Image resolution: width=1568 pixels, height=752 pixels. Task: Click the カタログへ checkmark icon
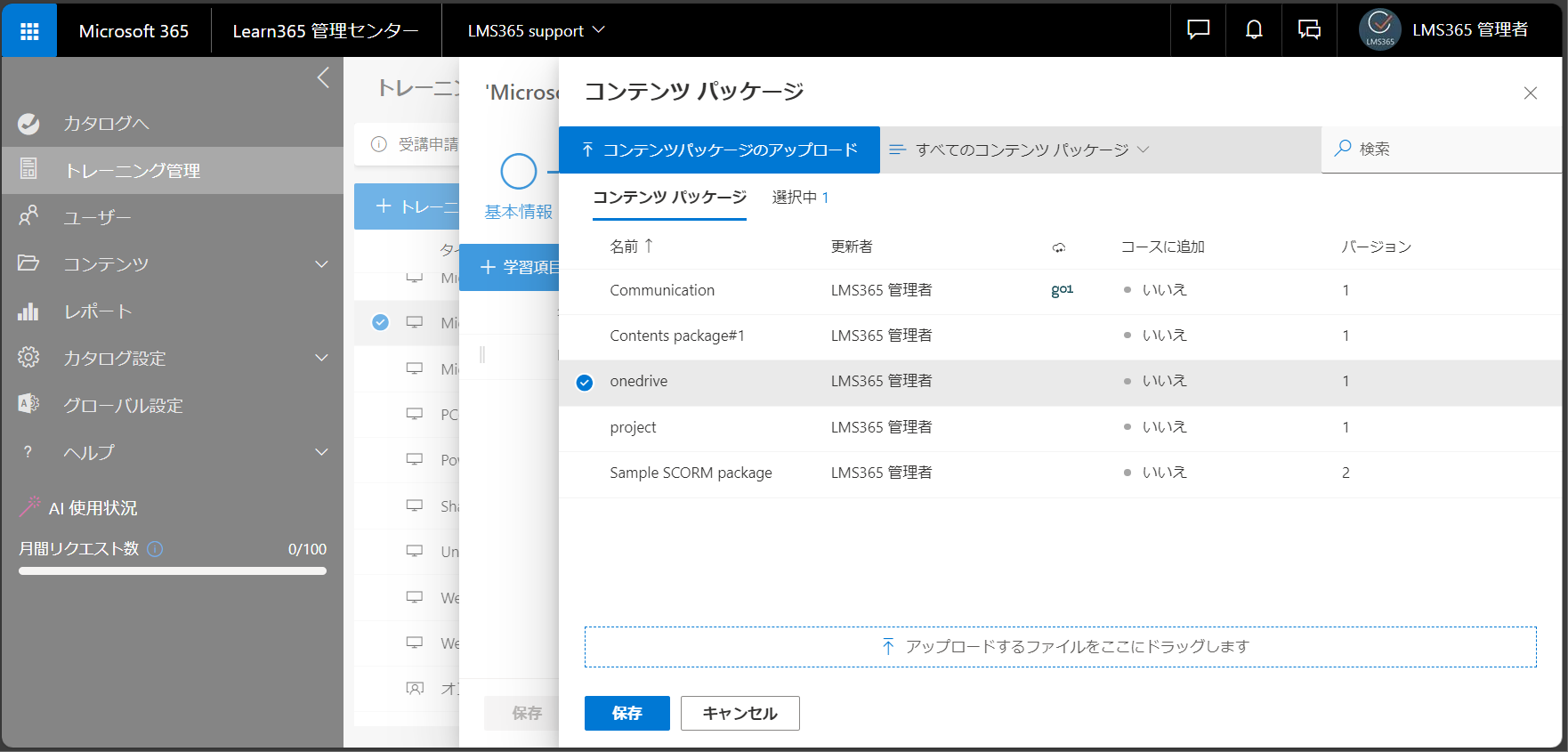coord(28,124)
